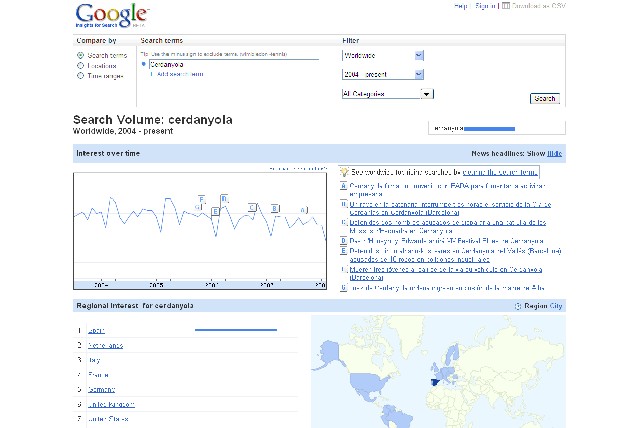Image resolution: width=640 pixels, height=428 pixels.
Task: Switch regional view to City
Action: pos(556,306)
